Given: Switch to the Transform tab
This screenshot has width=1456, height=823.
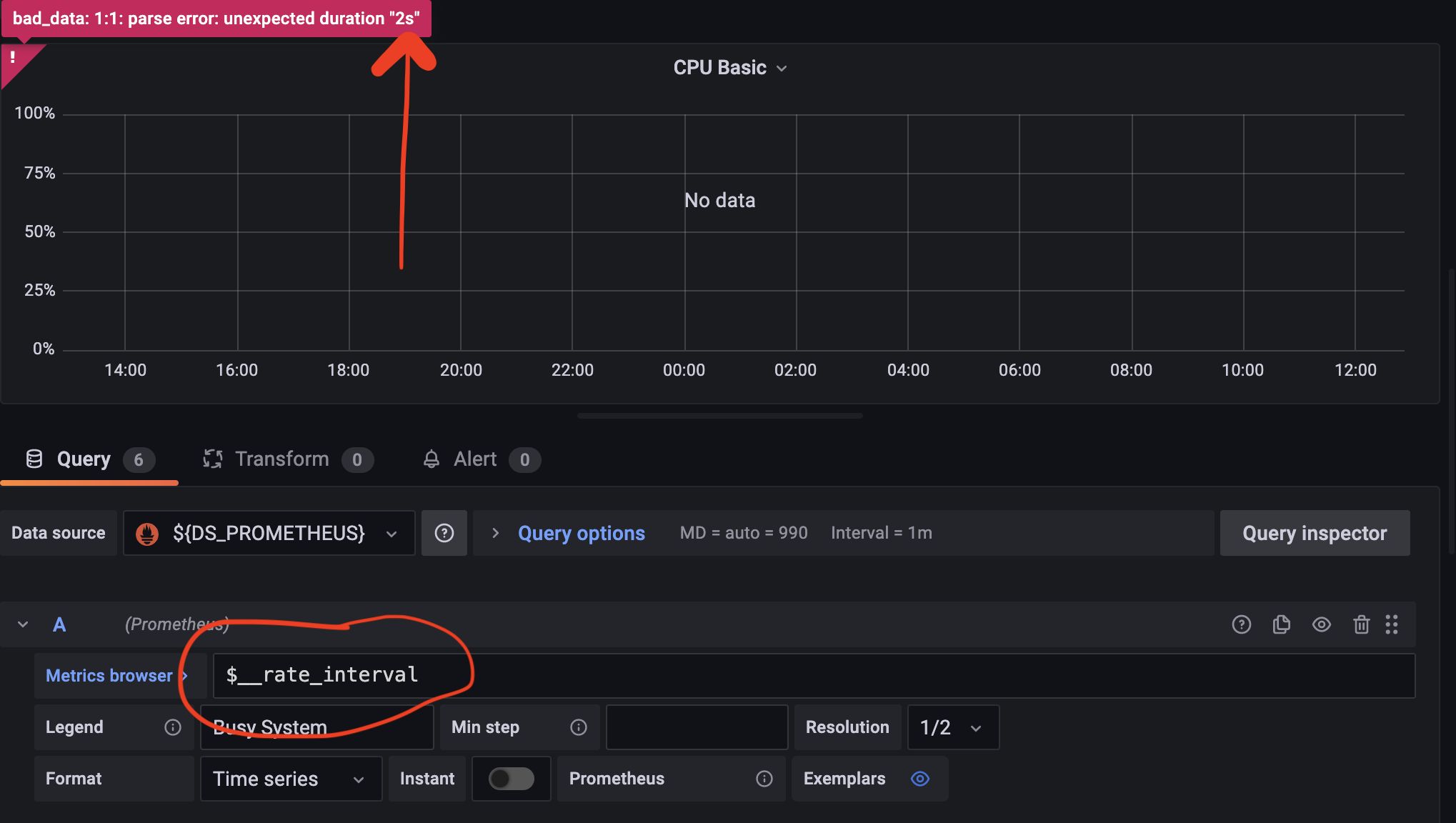Looking at the screenshot, I should pyautogui.click(x=282, y=459).
